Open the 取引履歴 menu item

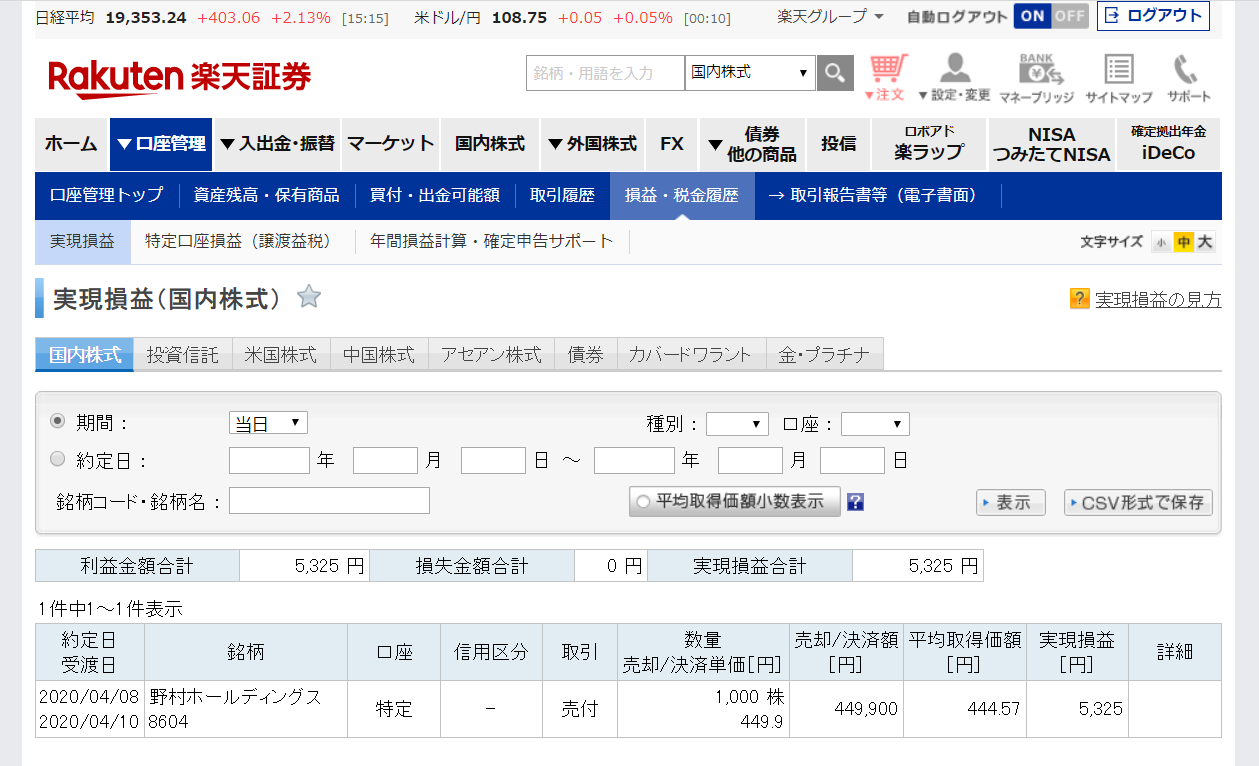[x=562, y=195]
